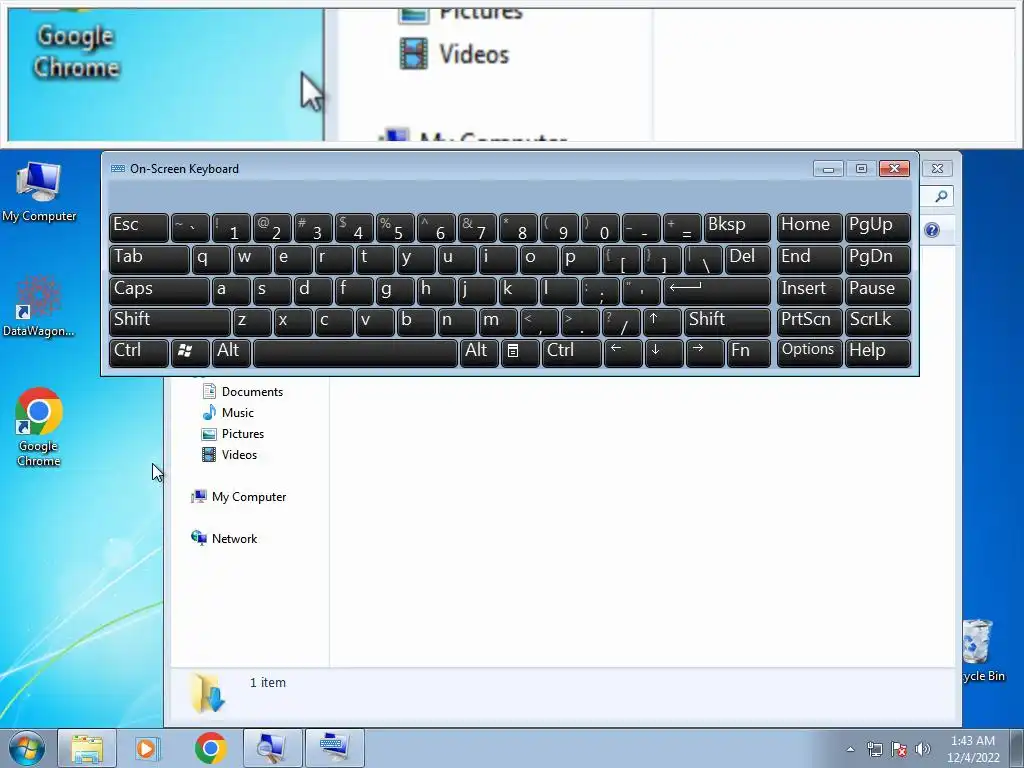Open the Google Chrome desktop shortcut
This screenshot has width=1024, height=768.
(39, 427)
